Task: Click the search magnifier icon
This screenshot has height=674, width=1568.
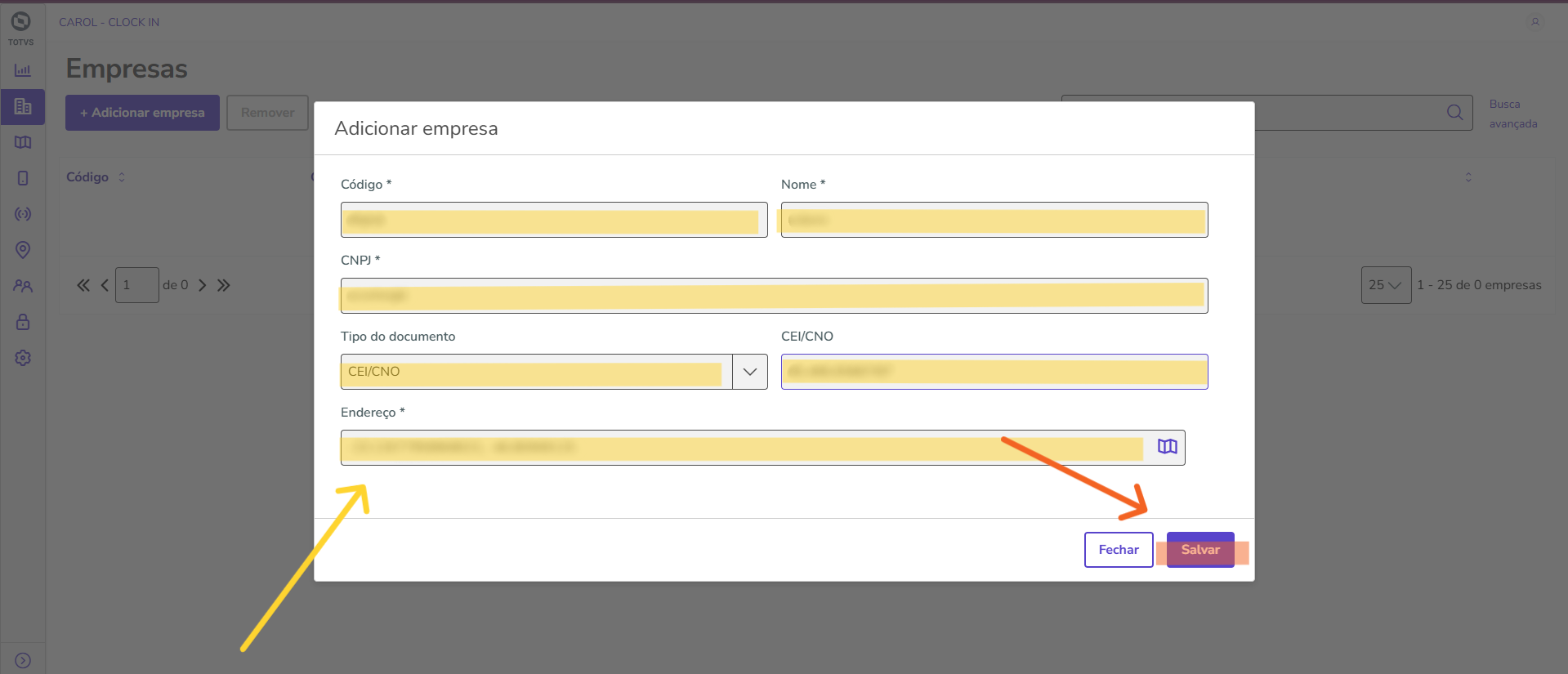Action: [1454, 113]
